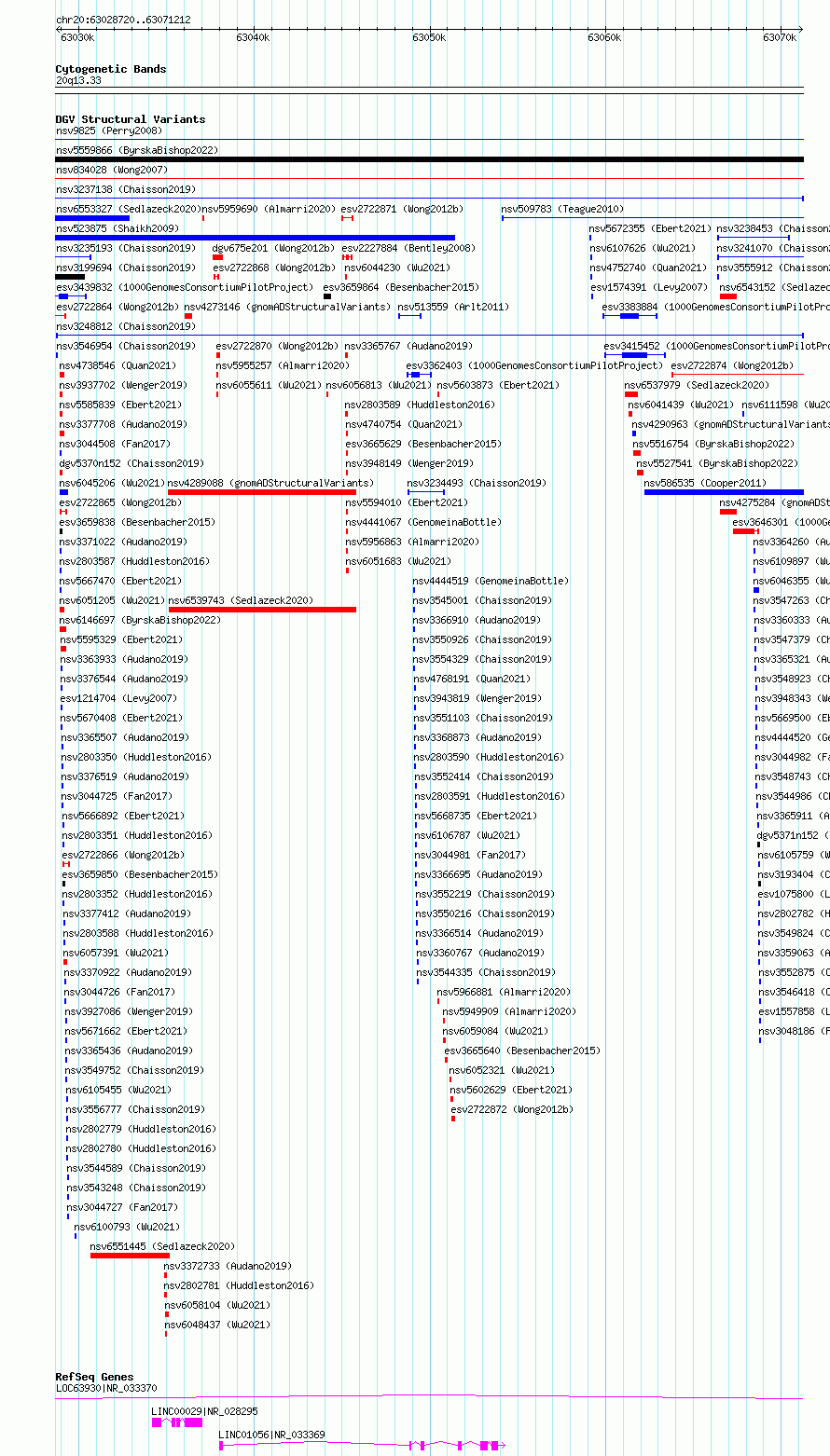
Task: Click the red bar of nsv4289088
Action: click(262, 492)
